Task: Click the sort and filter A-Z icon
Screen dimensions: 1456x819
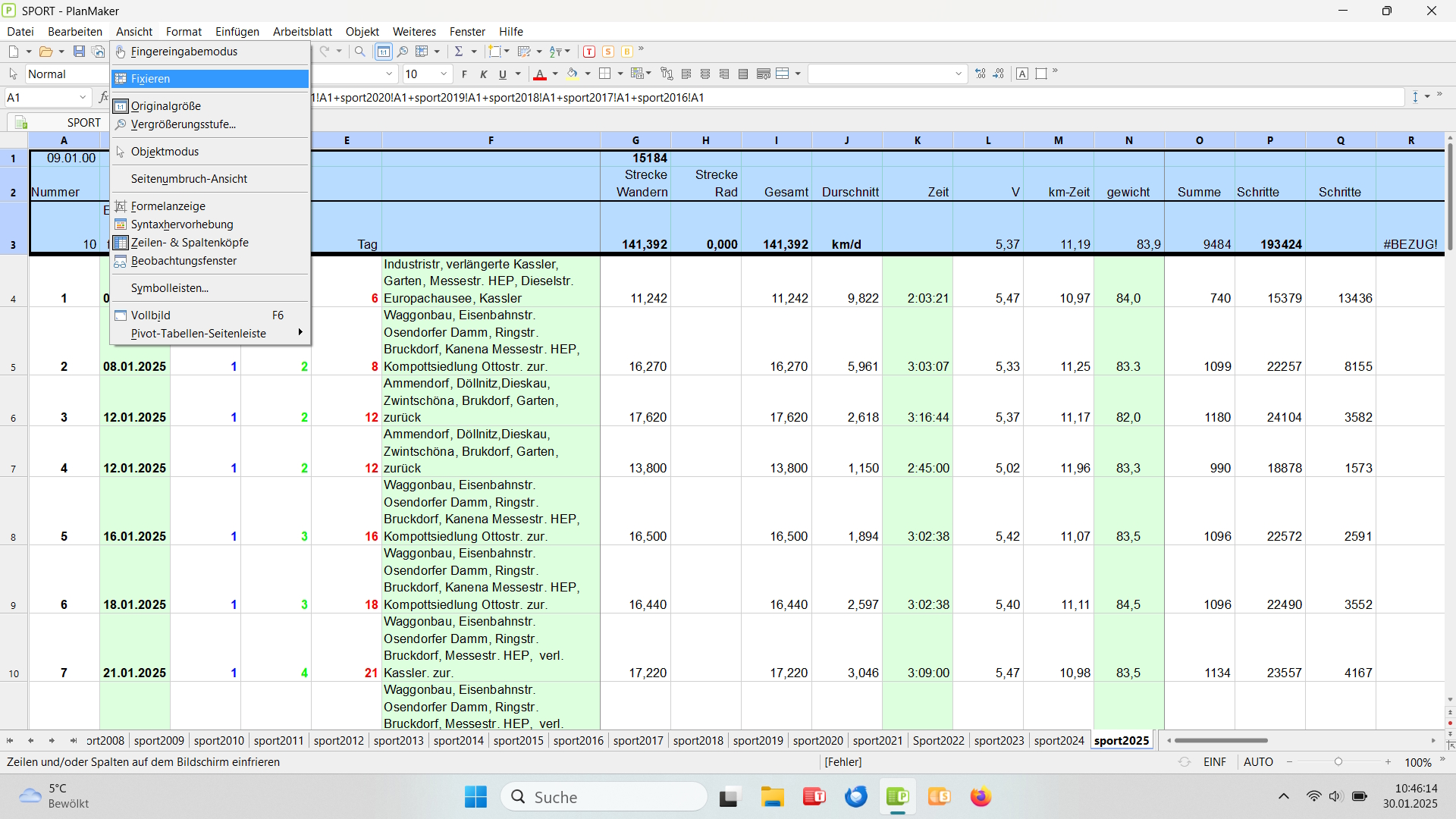Action: pyautogui.click(x=556, y=52)
